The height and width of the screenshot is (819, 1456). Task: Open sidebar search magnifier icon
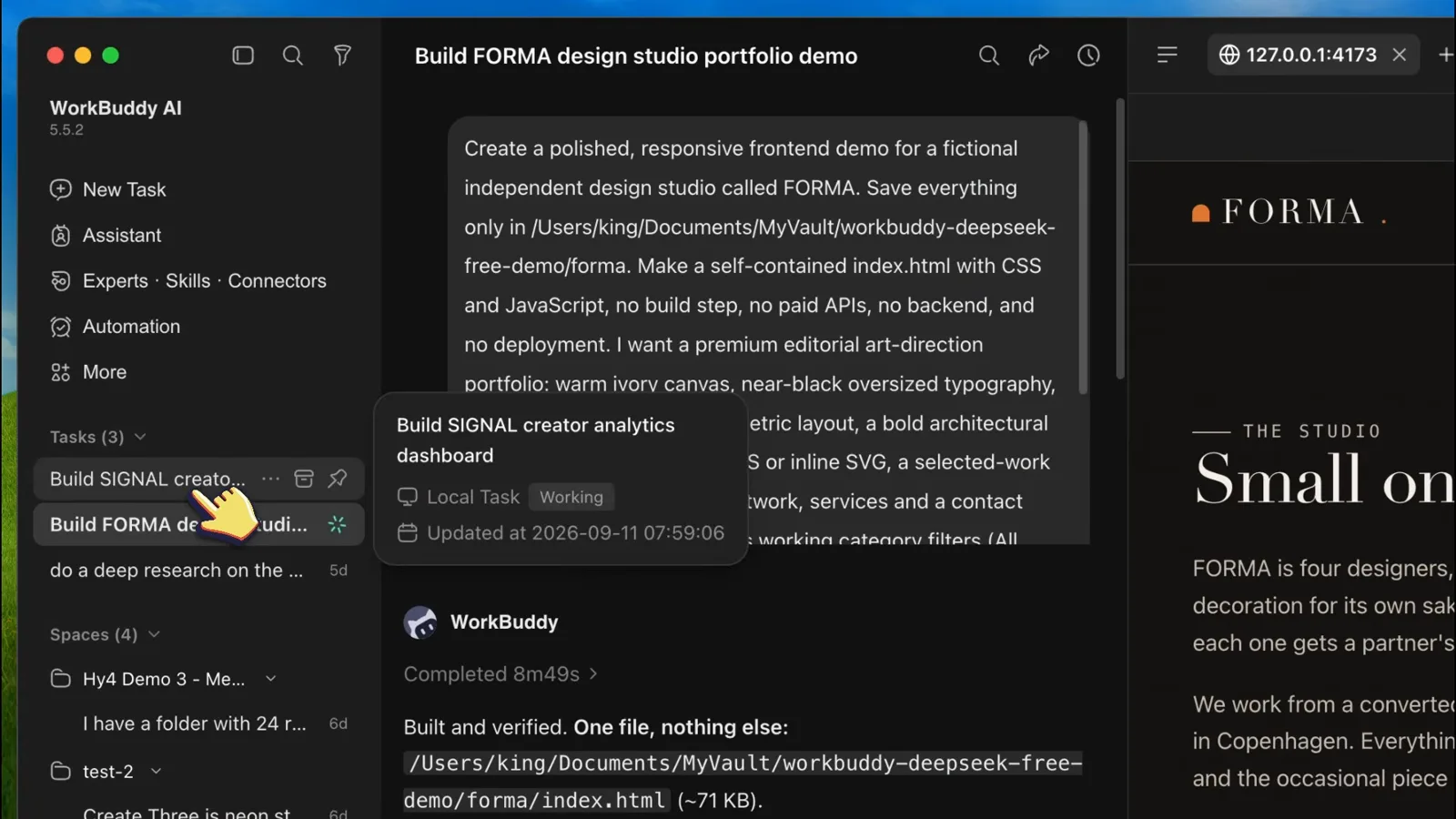pos(292,56)
